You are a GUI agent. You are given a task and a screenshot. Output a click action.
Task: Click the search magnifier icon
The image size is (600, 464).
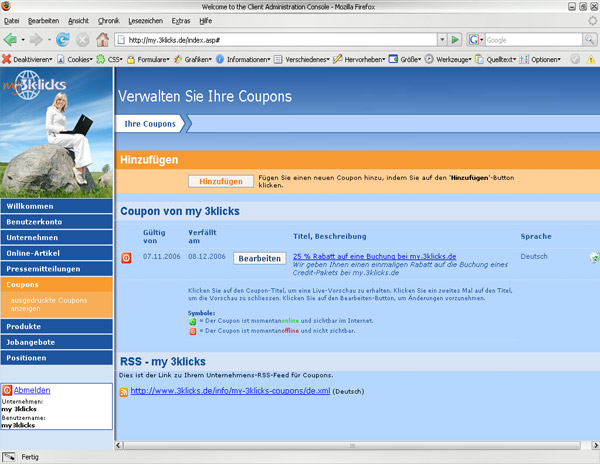[x=589, y=39]
